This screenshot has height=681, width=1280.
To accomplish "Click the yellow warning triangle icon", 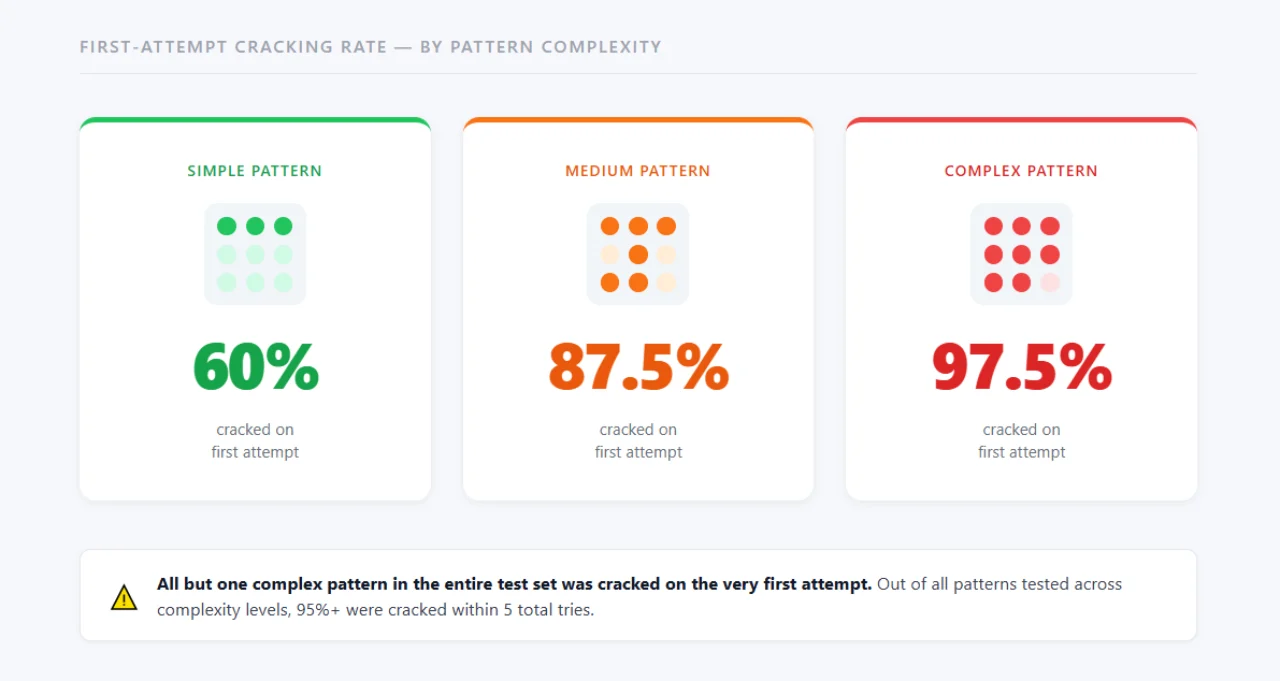I will [124, 597].
